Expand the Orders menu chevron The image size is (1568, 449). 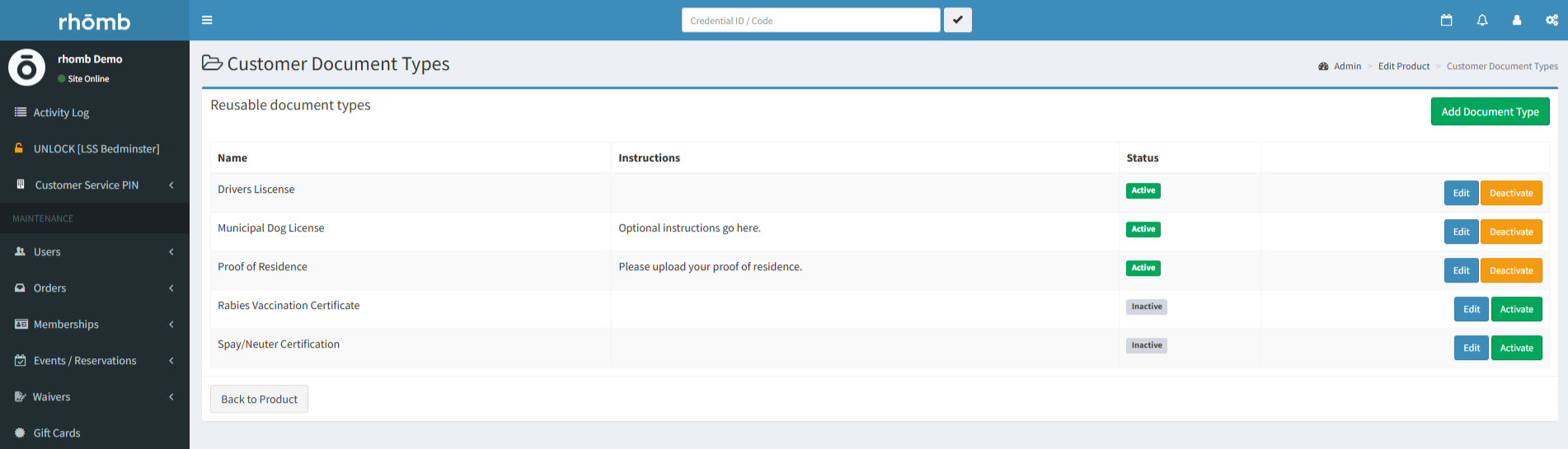171,288
